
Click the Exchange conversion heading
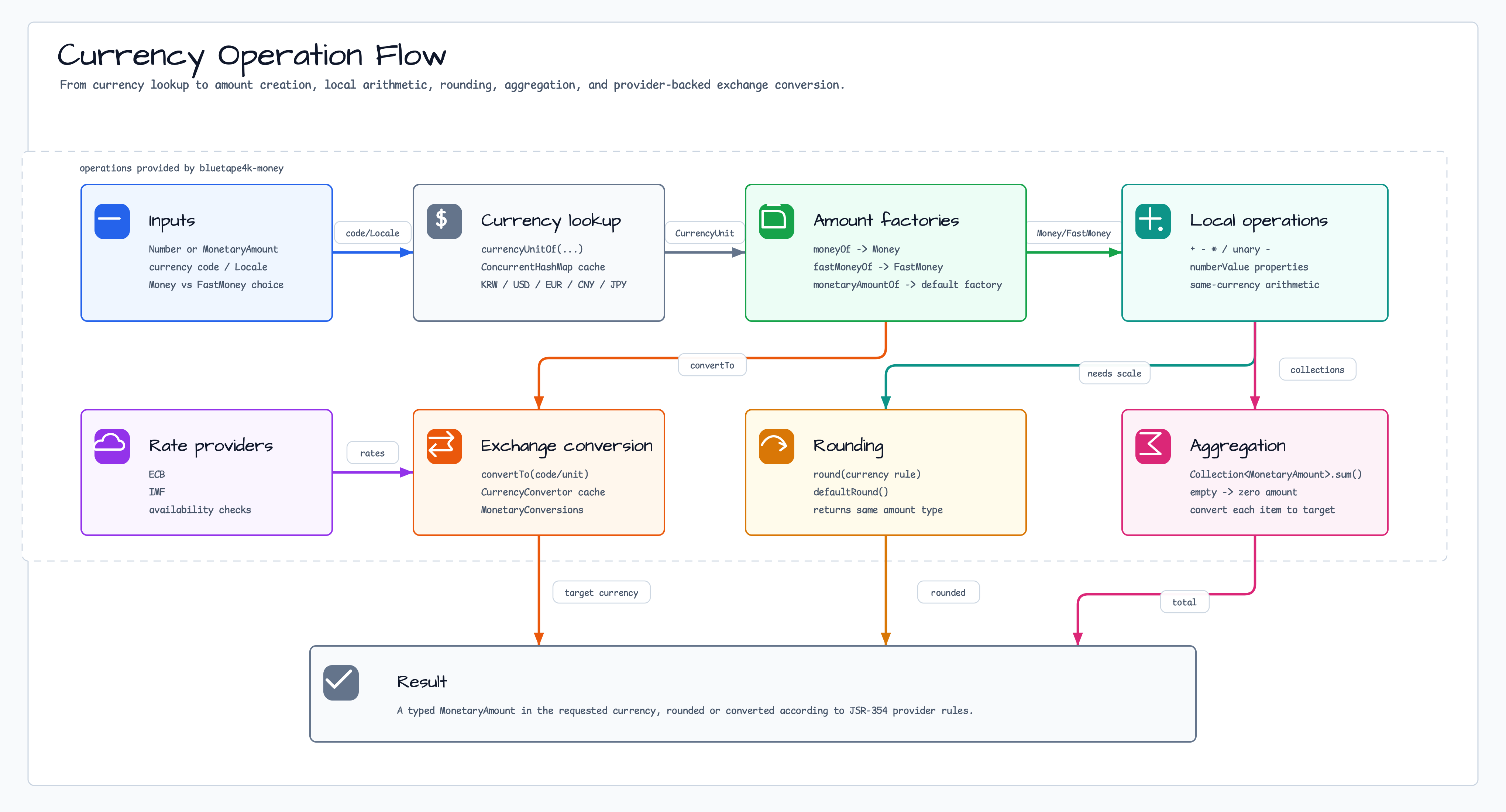click(566, 446)
